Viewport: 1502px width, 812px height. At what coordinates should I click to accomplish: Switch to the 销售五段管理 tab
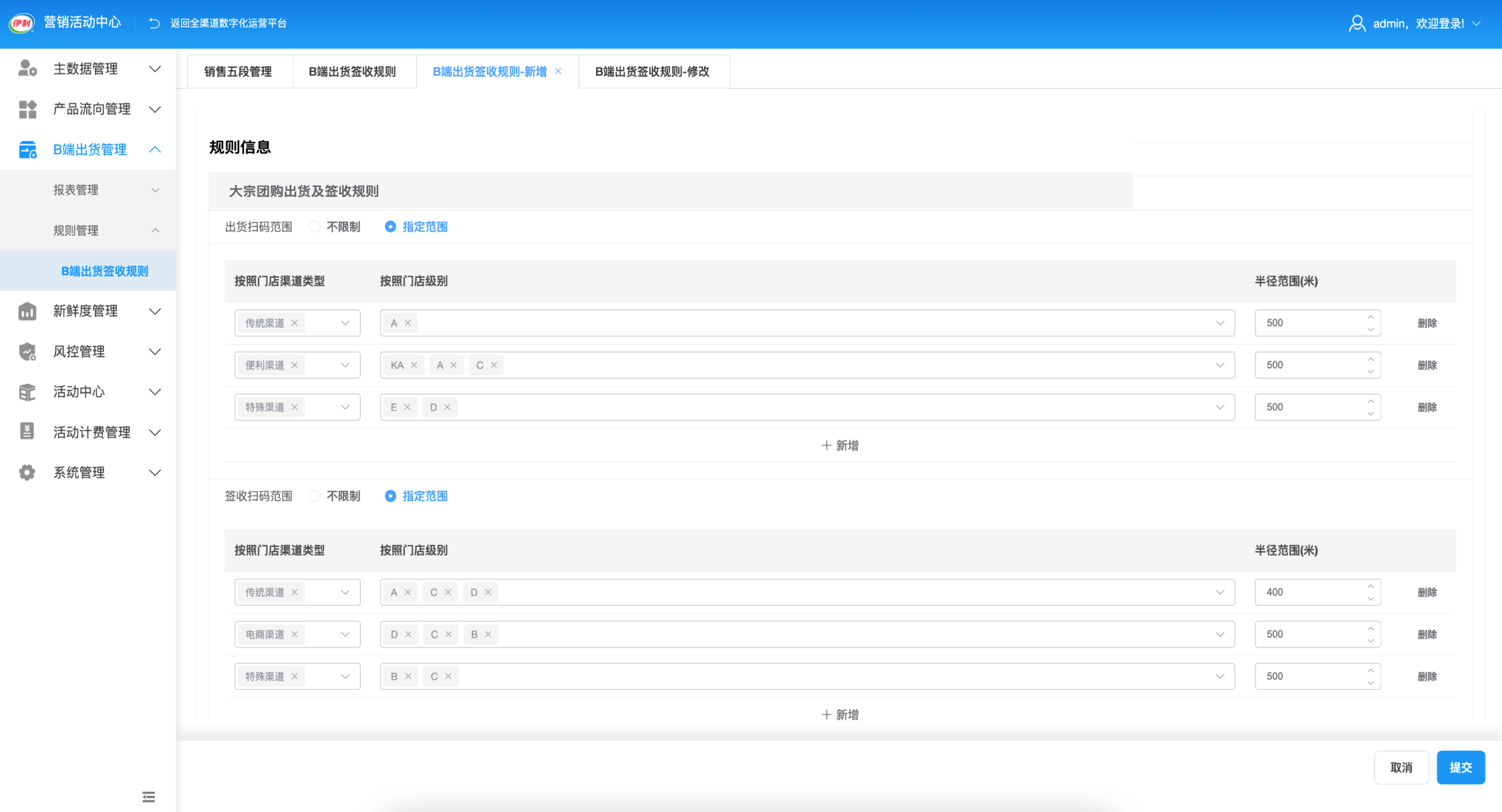[x=238, y=71]
